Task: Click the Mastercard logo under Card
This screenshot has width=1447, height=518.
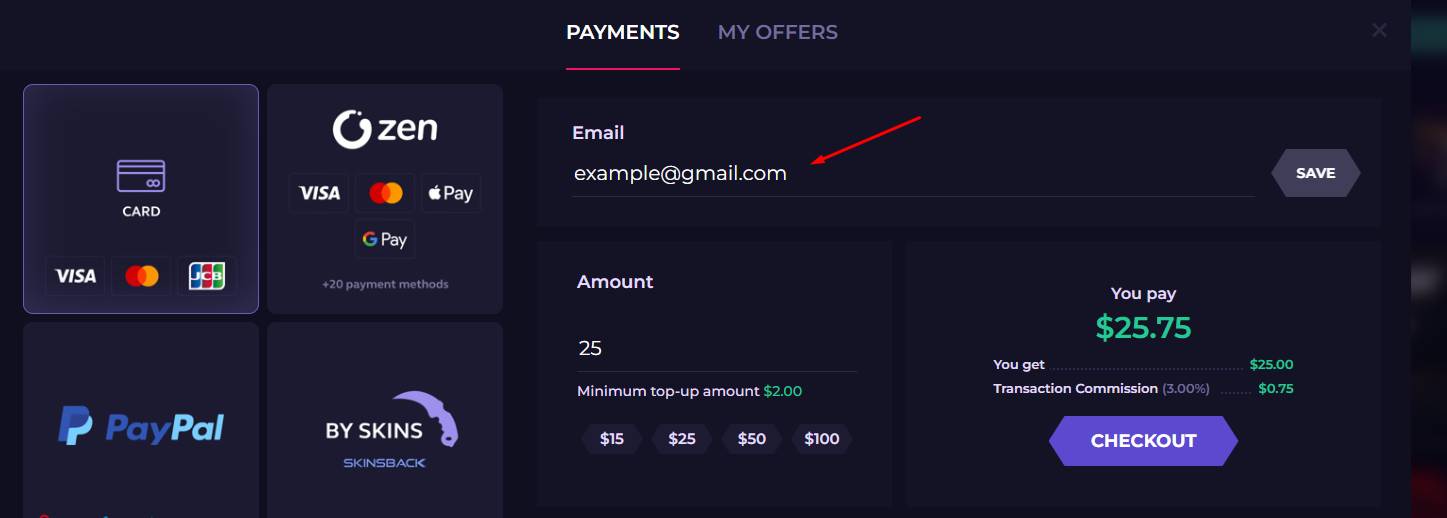Action: coord(142,276)
